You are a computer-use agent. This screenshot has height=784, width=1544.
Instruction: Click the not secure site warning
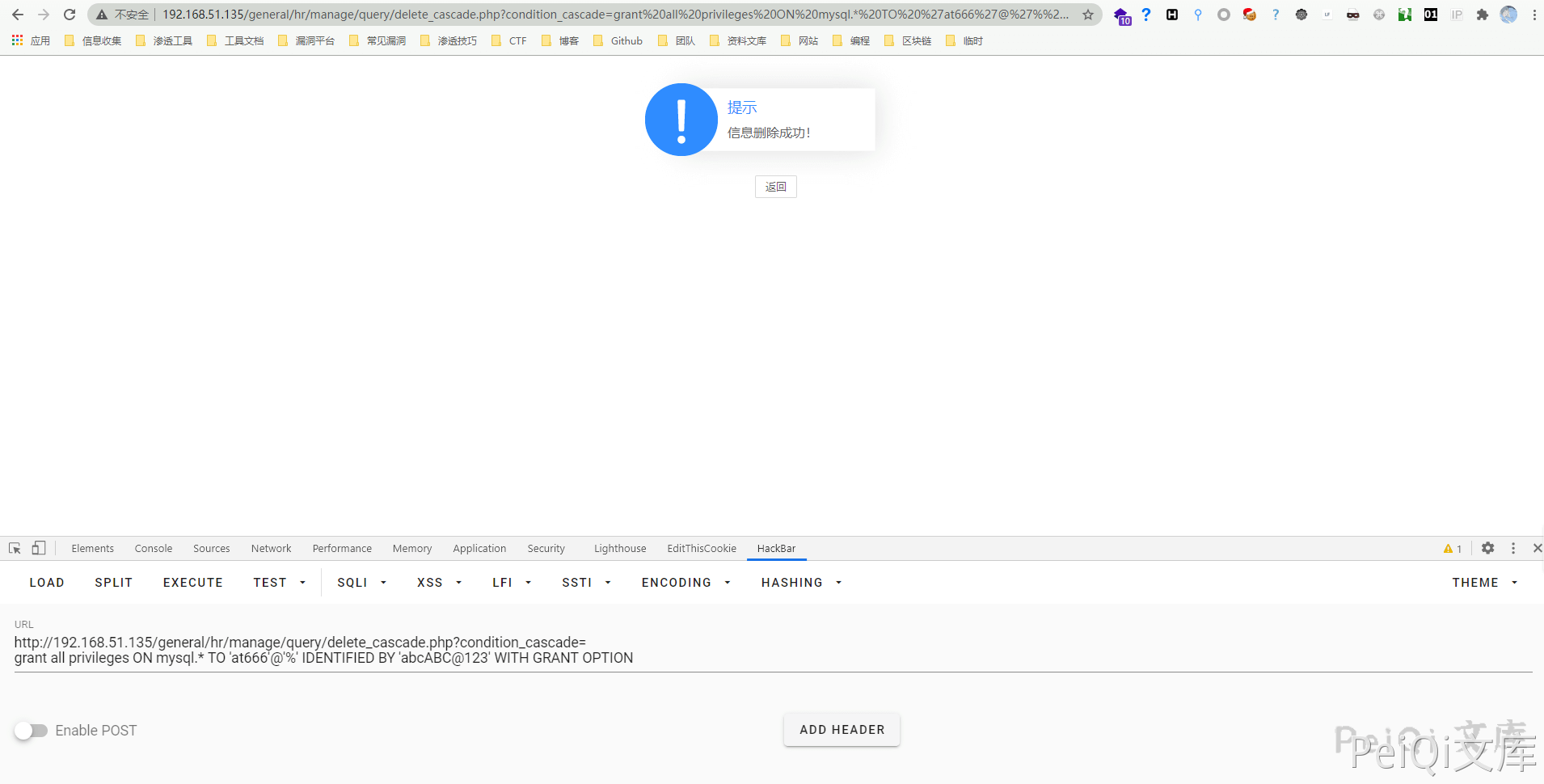(x=123, y=15)
